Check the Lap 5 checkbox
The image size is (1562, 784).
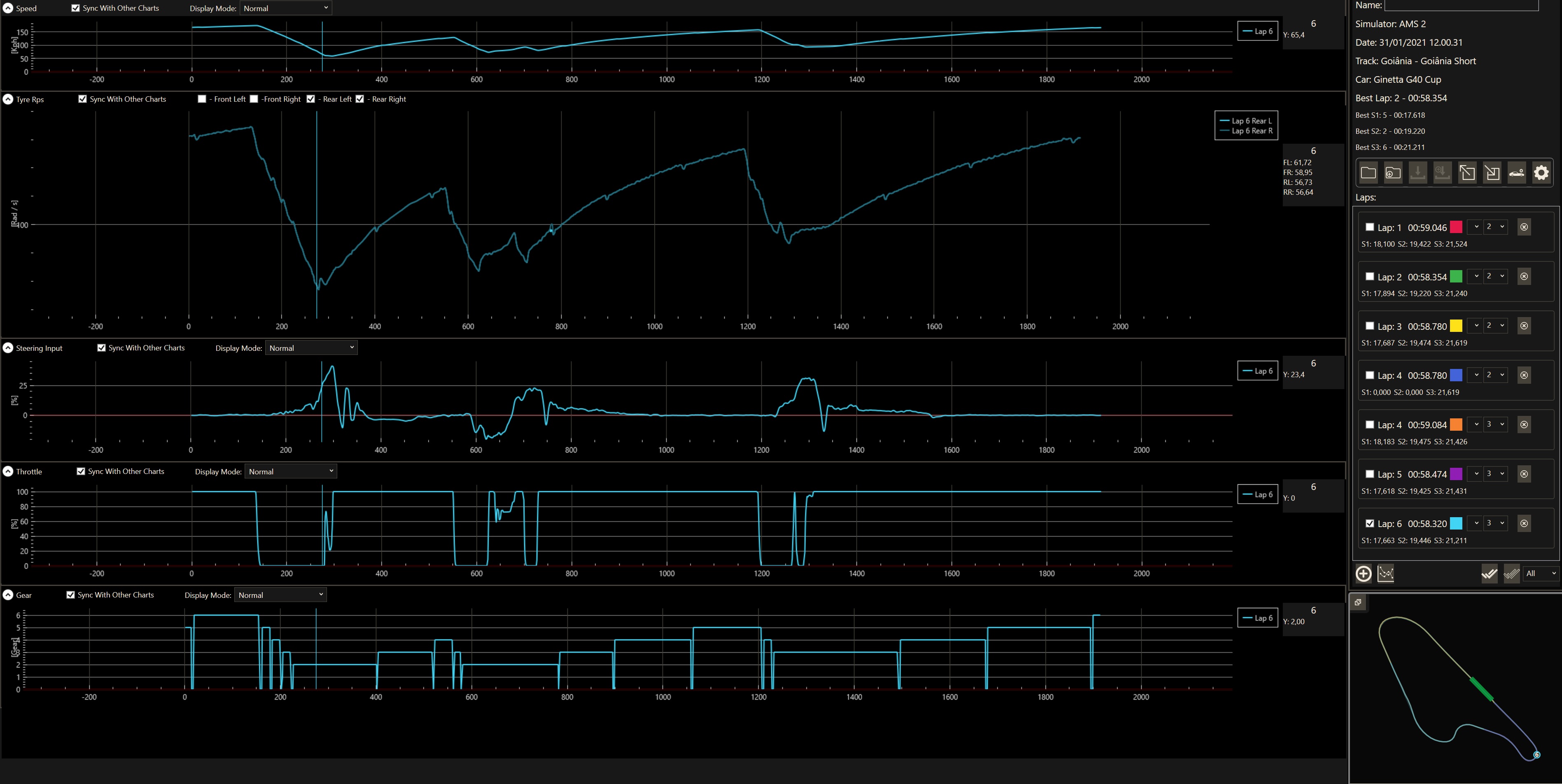pos(1370,474)
